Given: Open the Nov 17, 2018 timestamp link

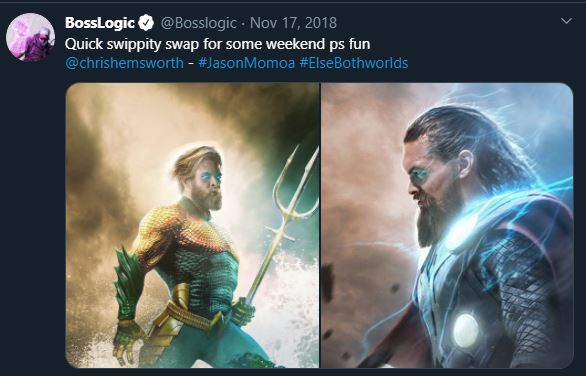Looking at the screenshot, I should point(293,23).
